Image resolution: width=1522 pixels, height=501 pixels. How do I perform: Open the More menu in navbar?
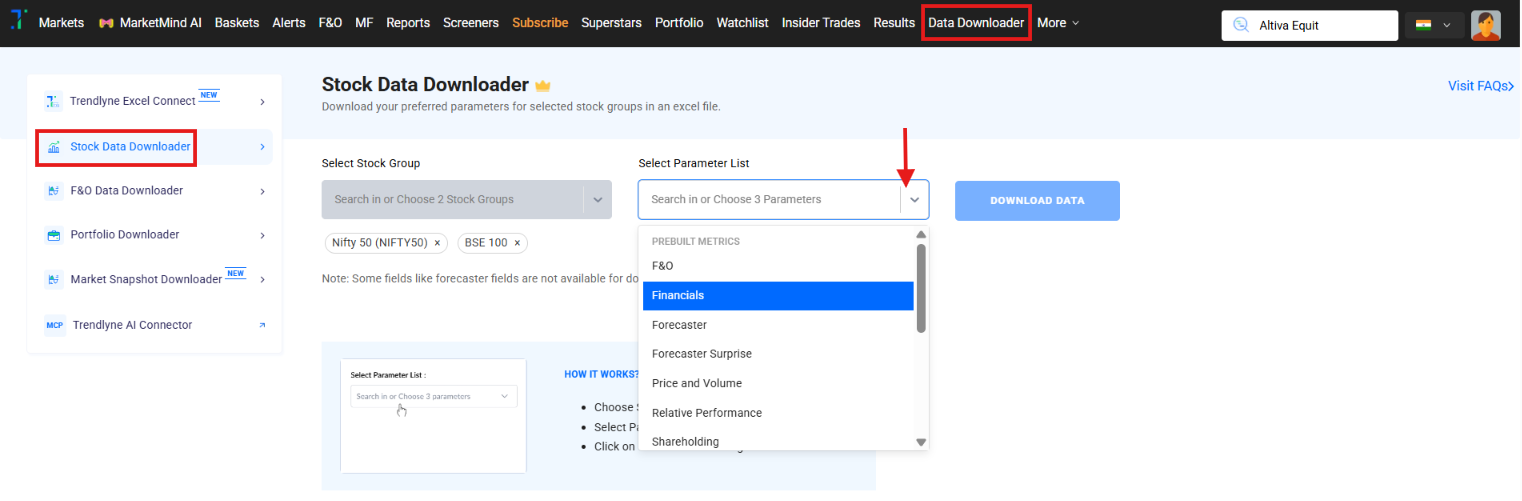(1058, 22)
